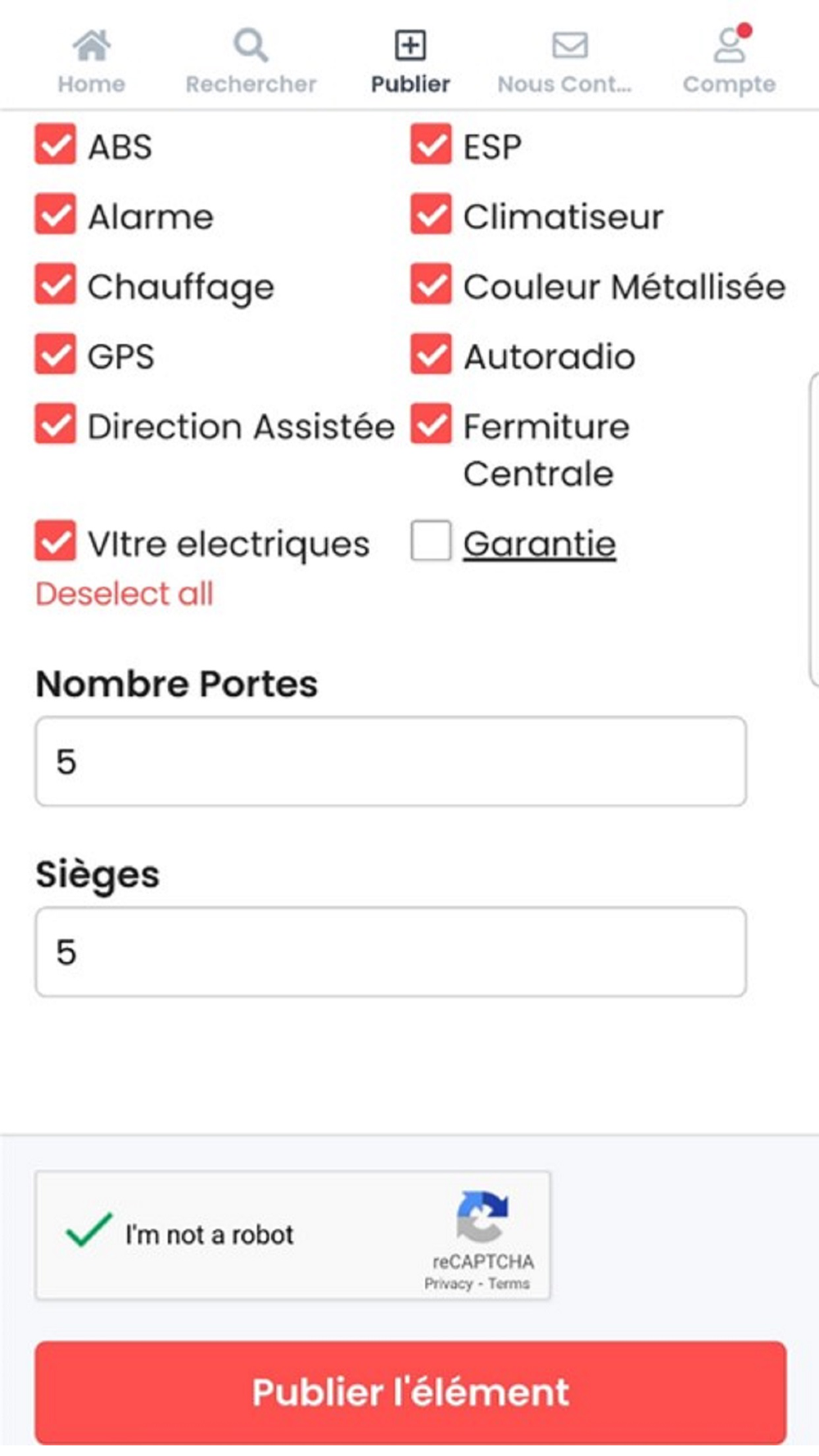Image resolution: width=819 pixels, height=1456 pixels.
Task: Open the Rechercher magnifier icon
Action: (x=251, y=46)
